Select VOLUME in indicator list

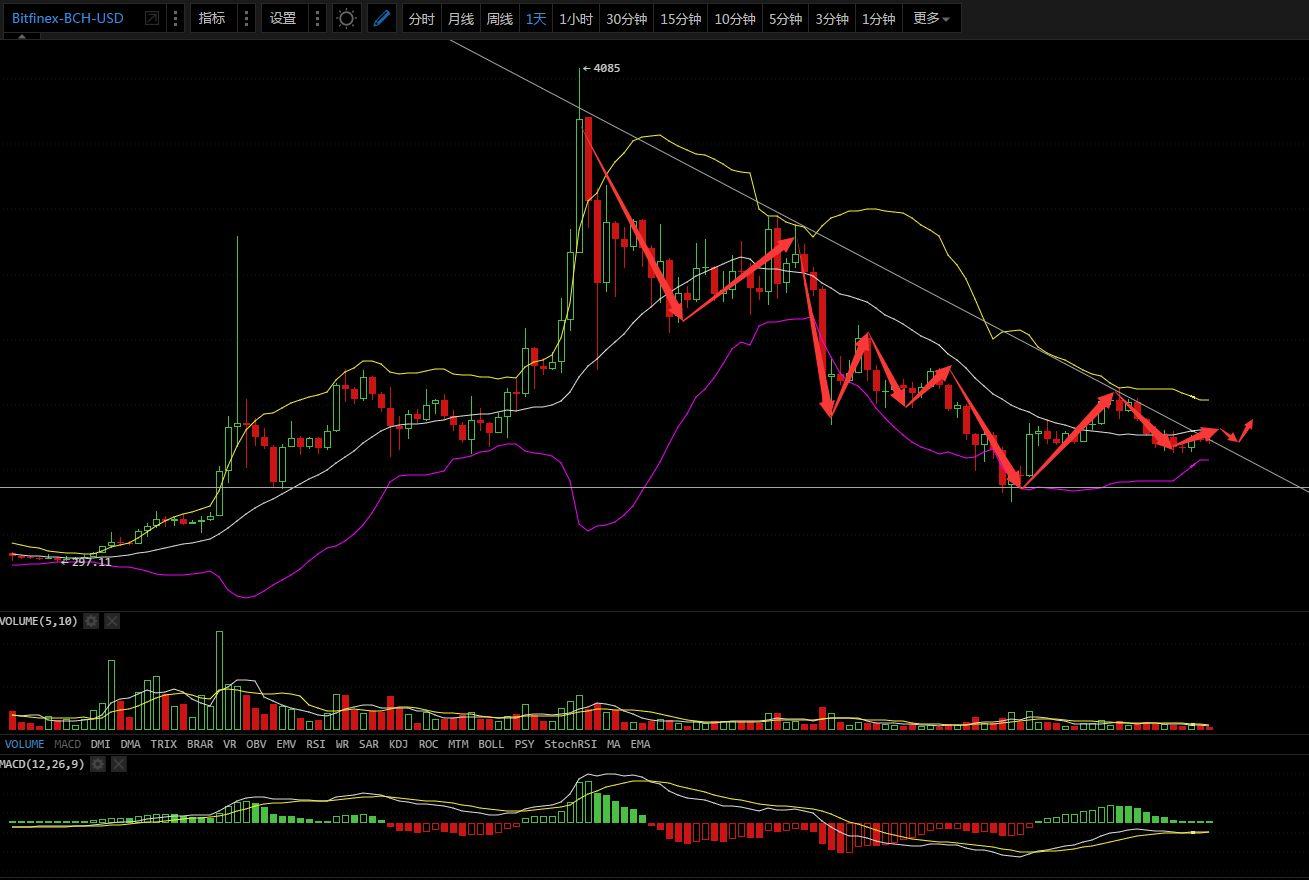coord(24,744)
